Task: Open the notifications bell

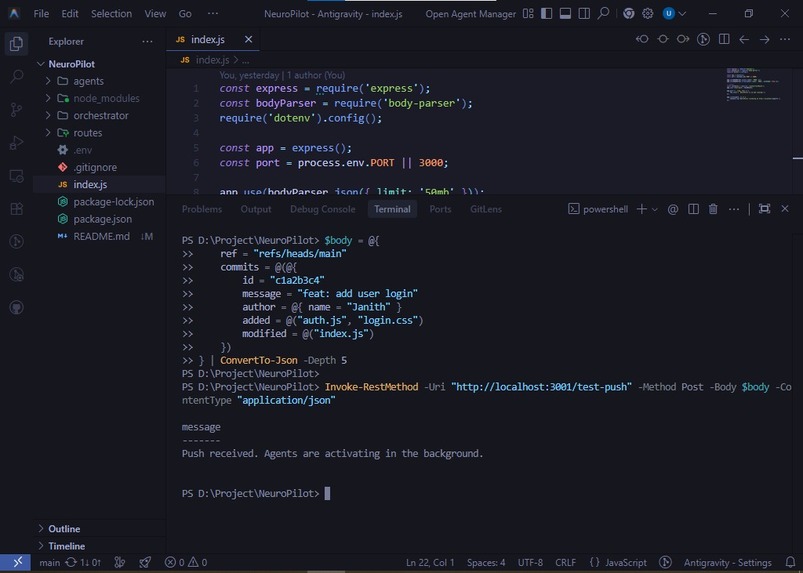Action: point(790,562)
